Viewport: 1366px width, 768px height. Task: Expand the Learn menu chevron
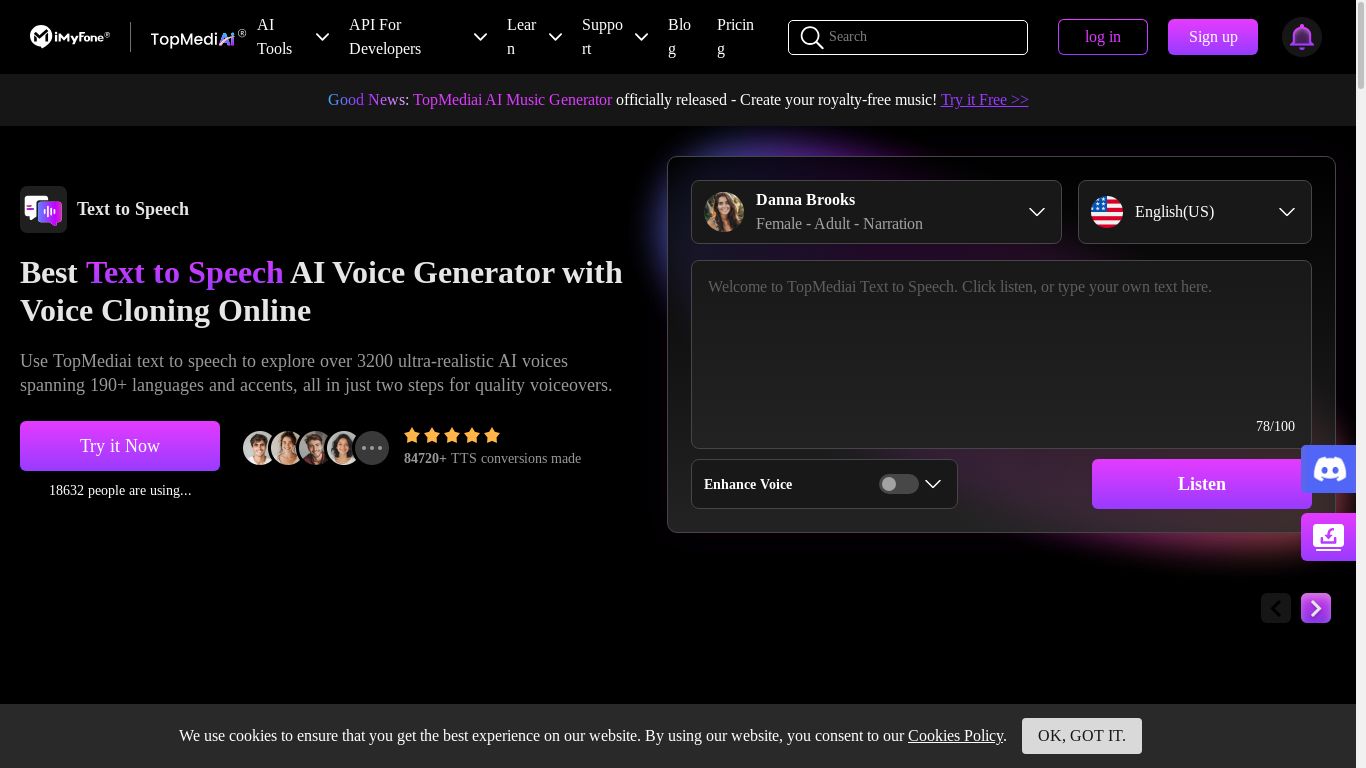(555, 37)
